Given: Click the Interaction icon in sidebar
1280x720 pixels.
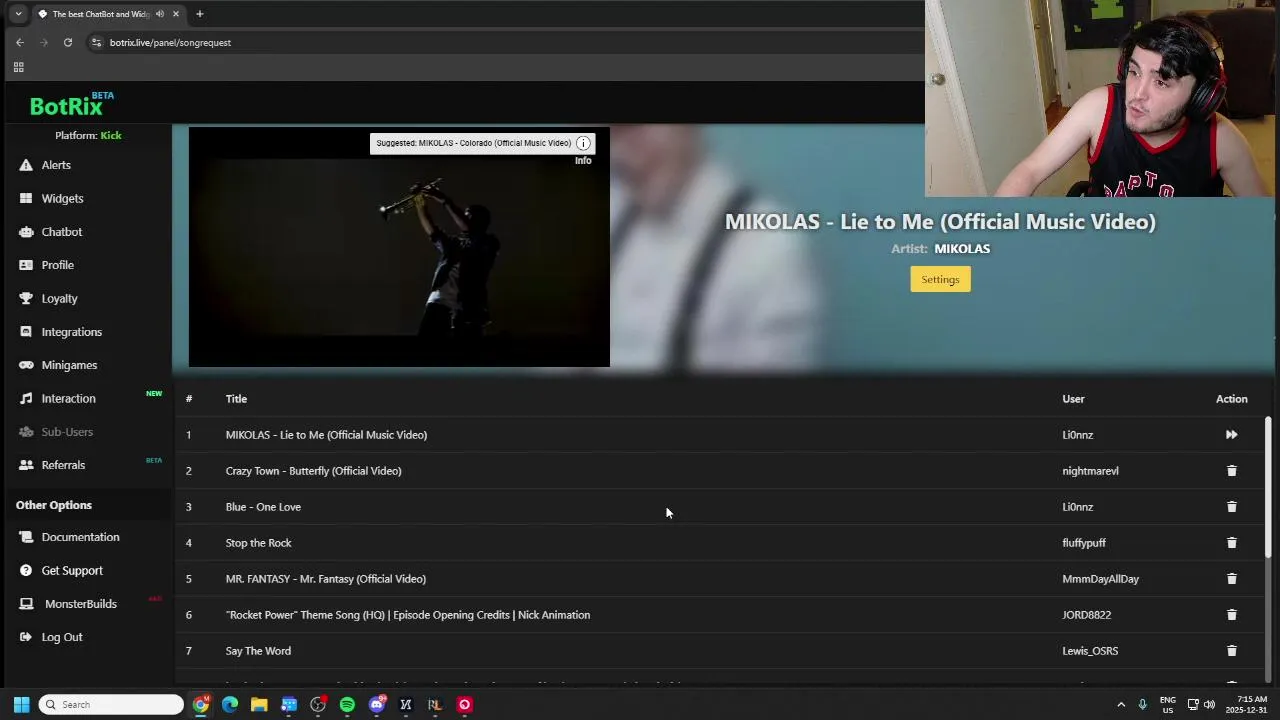Looking at the screenshot, I should click(26, 398).
